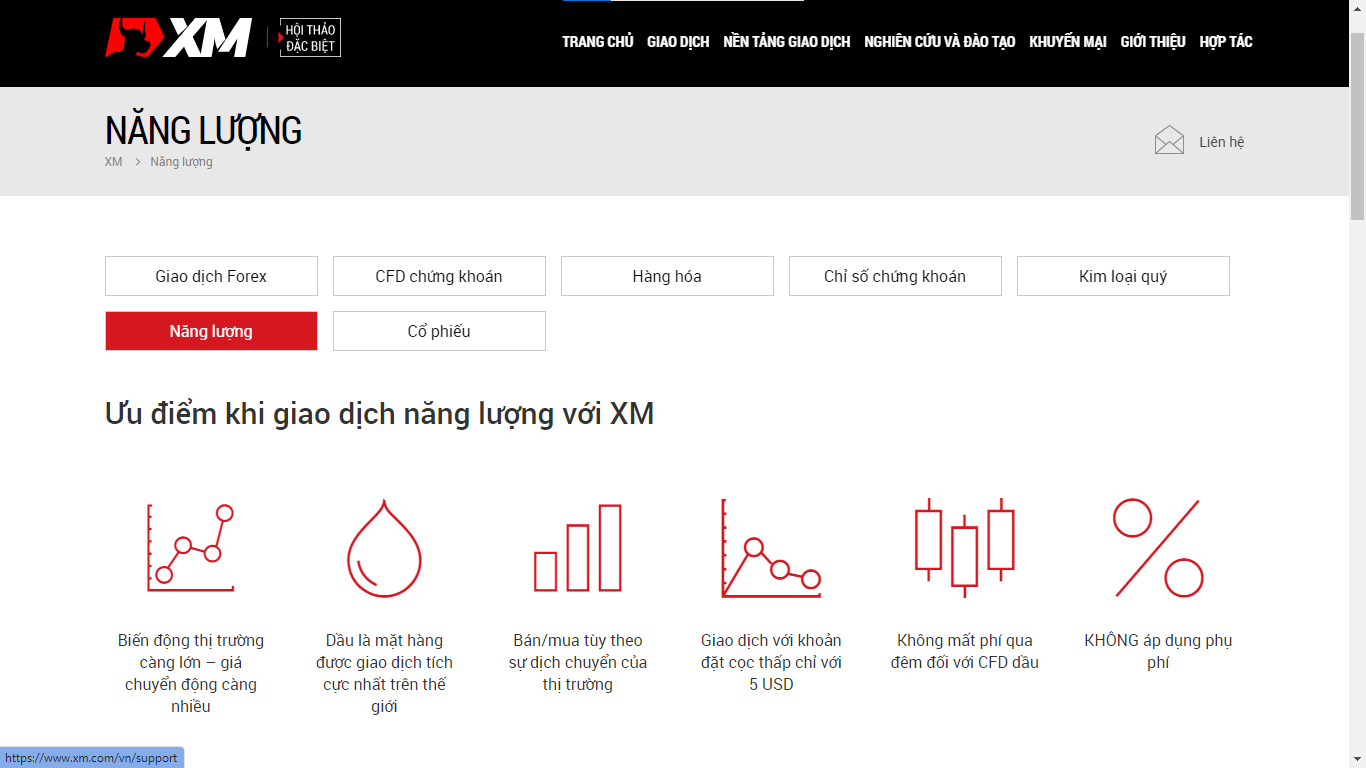
Task: Open the Nền Tảng Giao Dịch menu
Action: coord(787,42)
